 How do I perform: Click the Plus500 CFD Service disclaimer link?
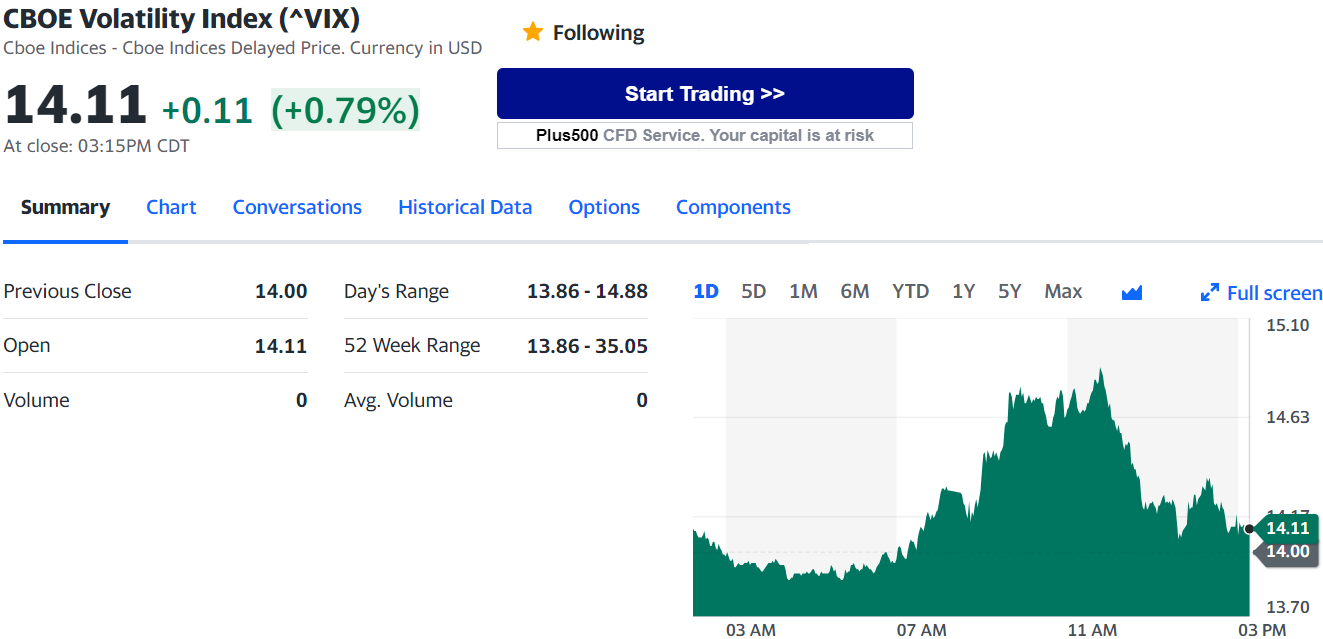(x=705, y=135)
